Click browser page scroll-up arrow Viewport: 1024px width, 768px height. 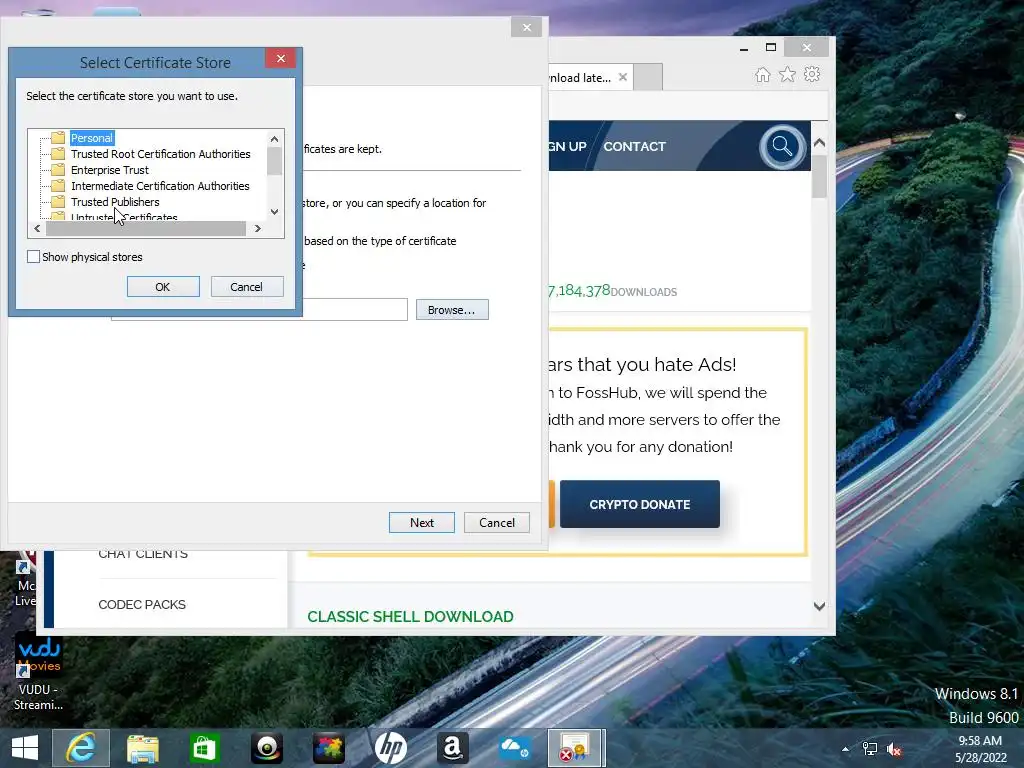pyautogui.click(x=820, y=142)
